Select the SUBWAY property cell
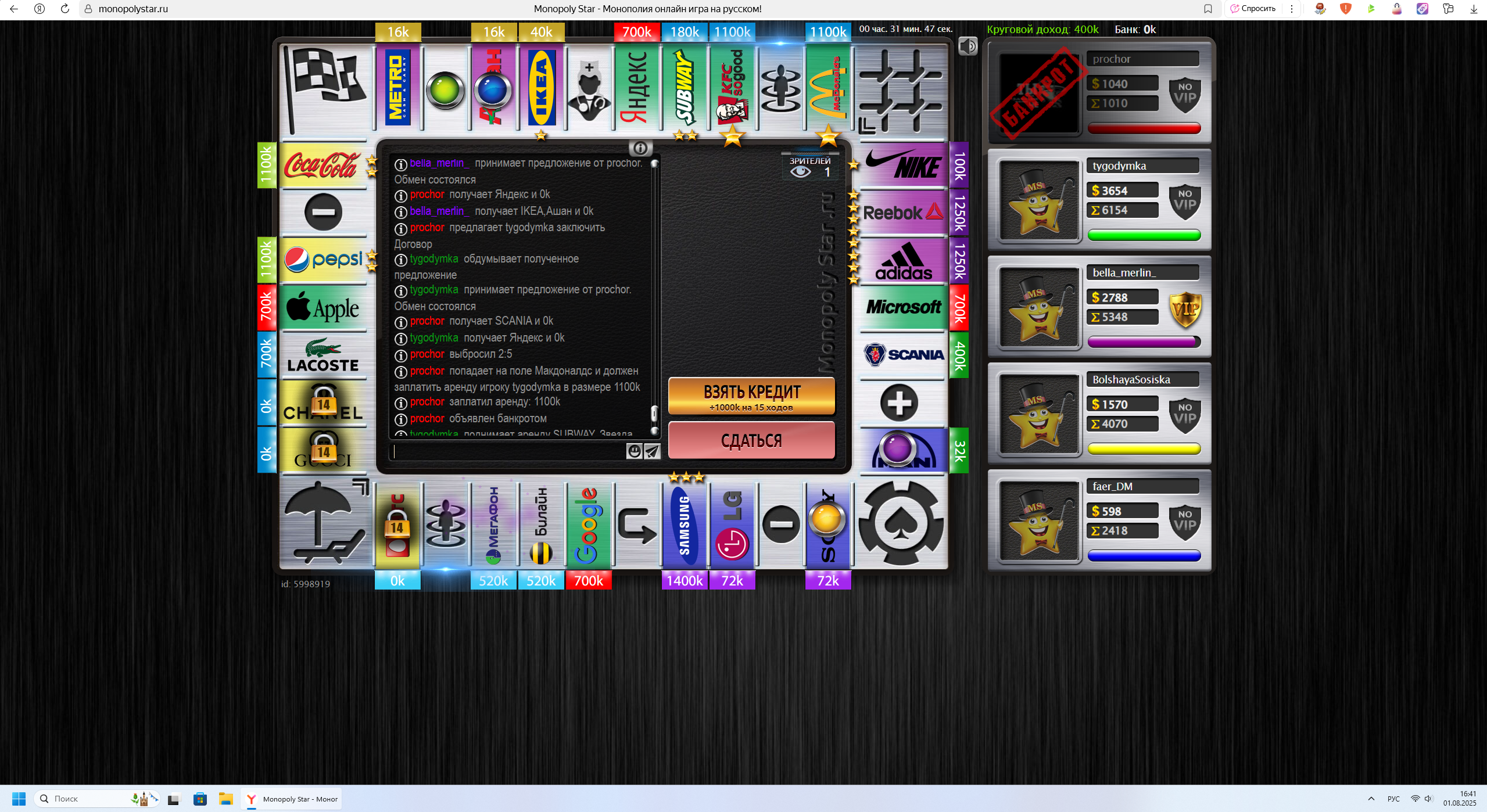Screen dimensions: 1487x812 [685, 88]
